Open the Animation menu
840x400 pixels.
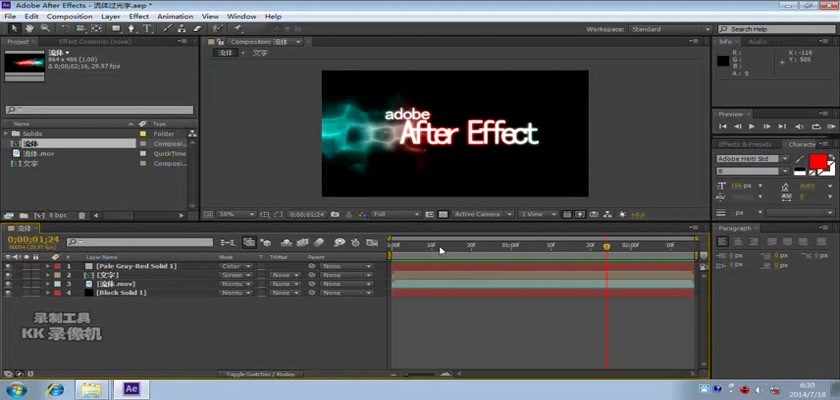[175, 17]
